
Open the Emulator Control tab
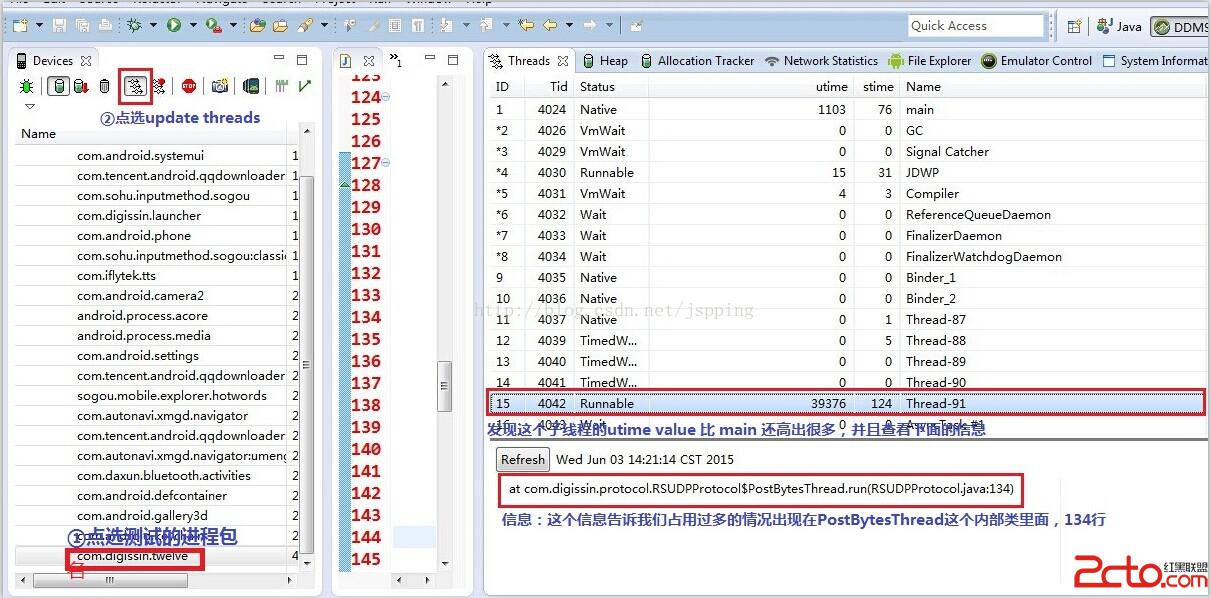pos(1037,60)
